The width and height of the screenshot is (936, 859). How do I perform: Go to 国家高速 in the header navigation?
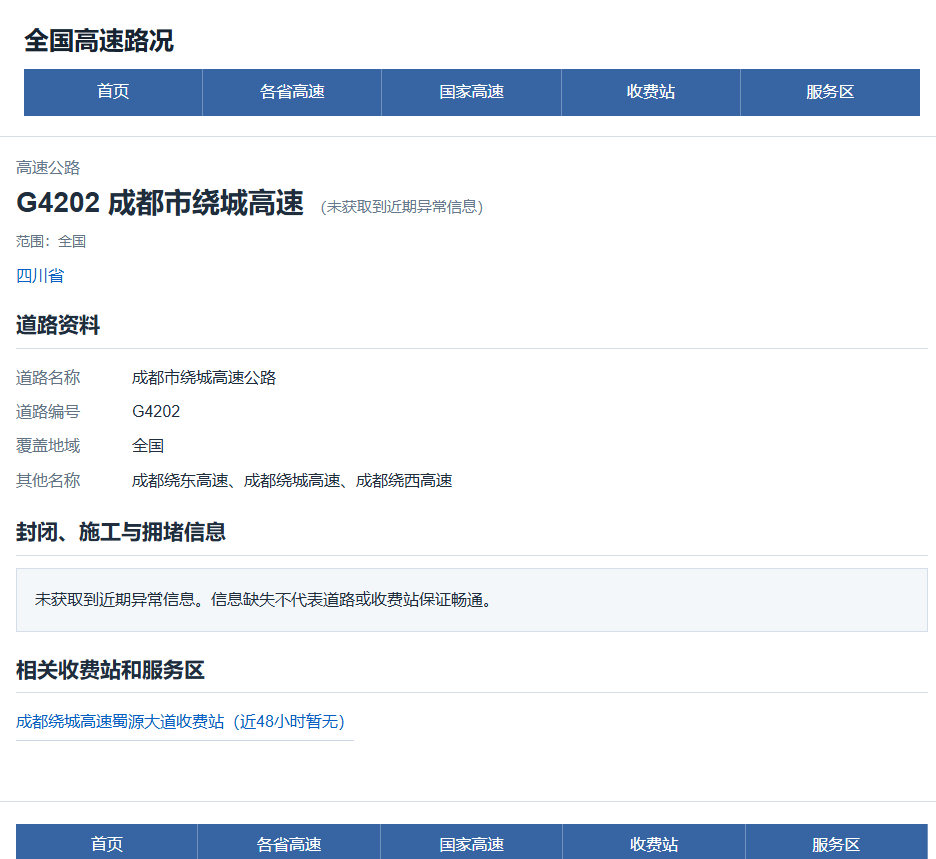pyautogui.click(x=472, y=92)
